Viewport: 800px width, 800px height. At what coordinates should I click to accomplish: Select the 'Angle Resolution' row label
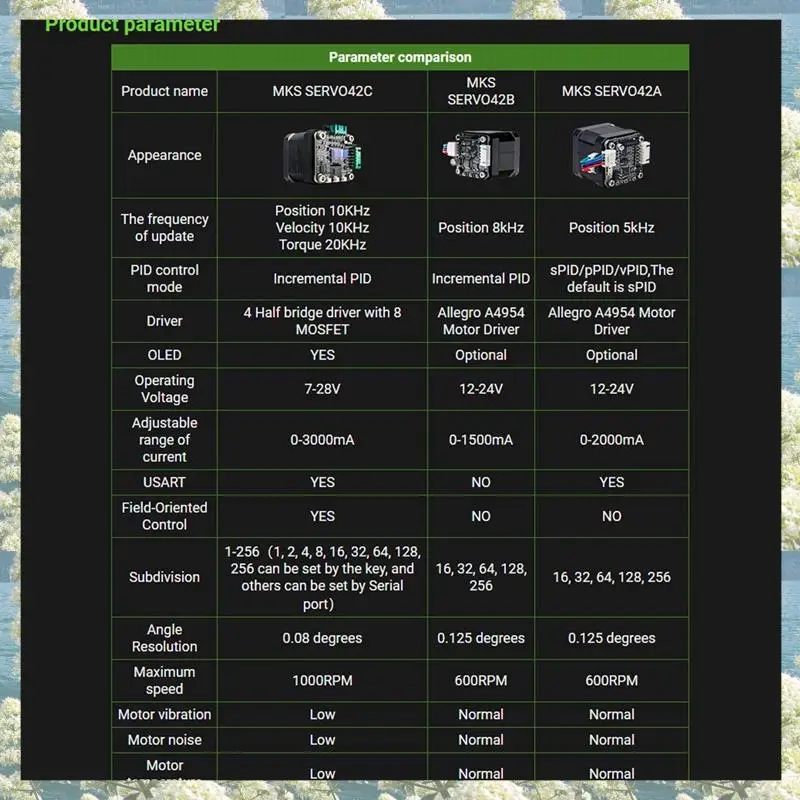pos(164,638)
